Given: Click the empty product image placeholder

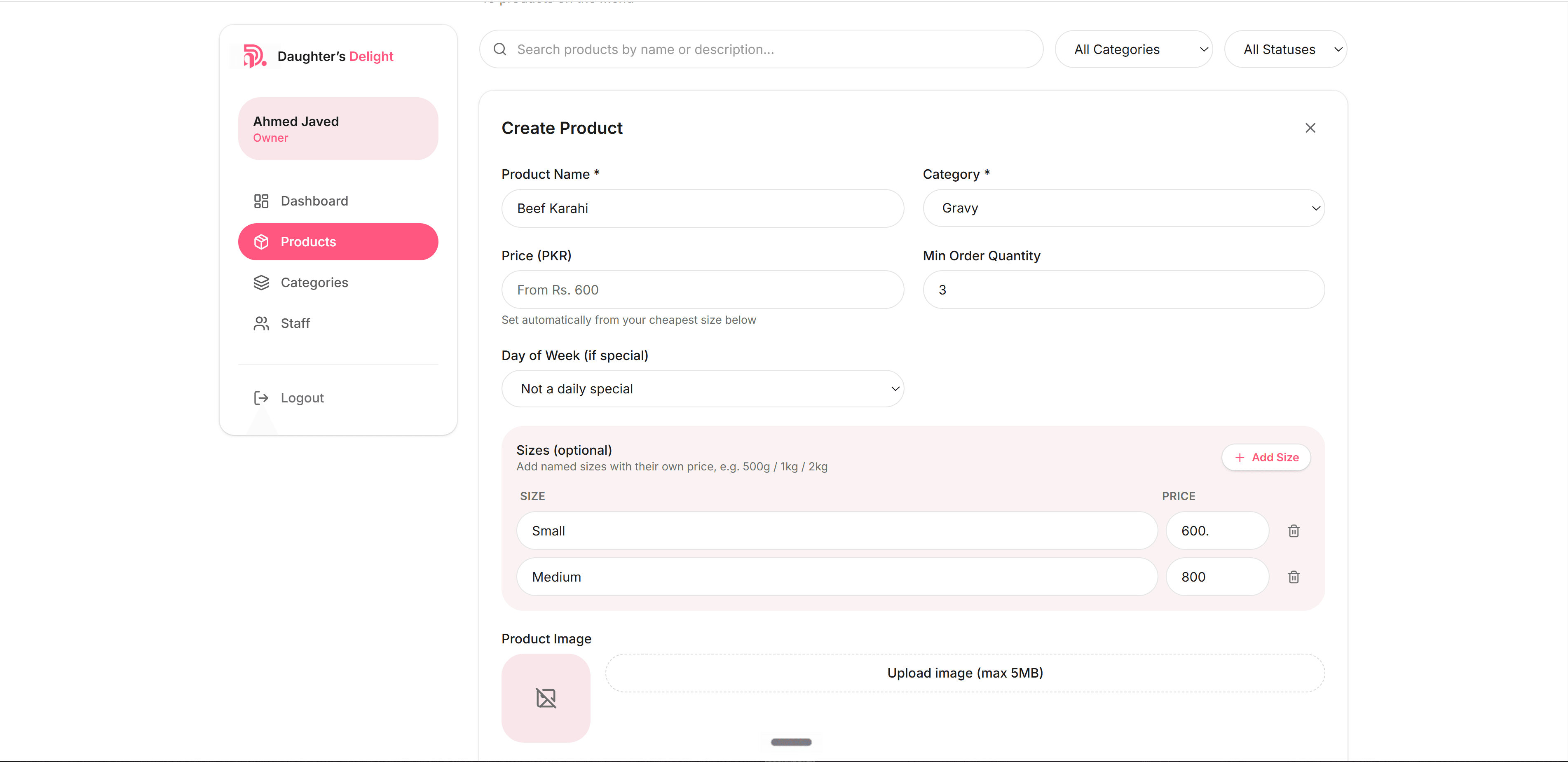Looking at the screenshot, I should pos(546,698).
